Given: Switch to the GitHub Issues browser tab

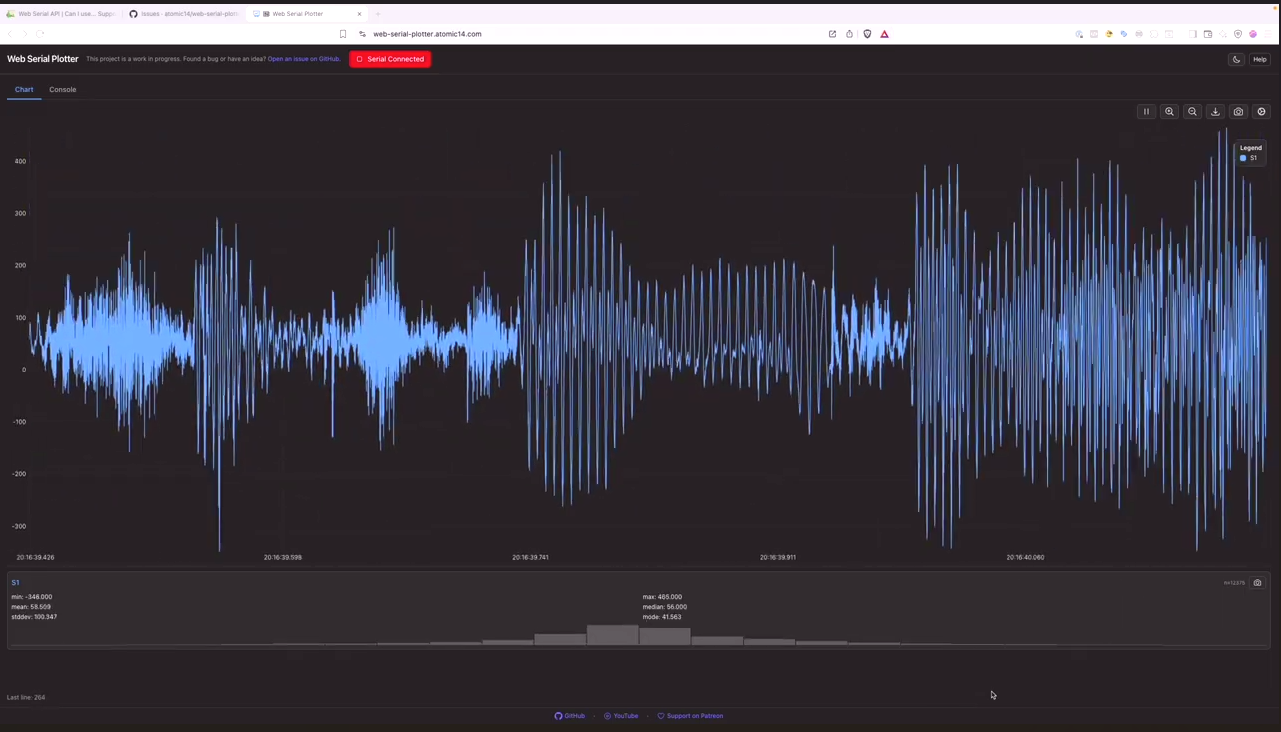Looking at the screenshot, I should click(x=184, y=14).
